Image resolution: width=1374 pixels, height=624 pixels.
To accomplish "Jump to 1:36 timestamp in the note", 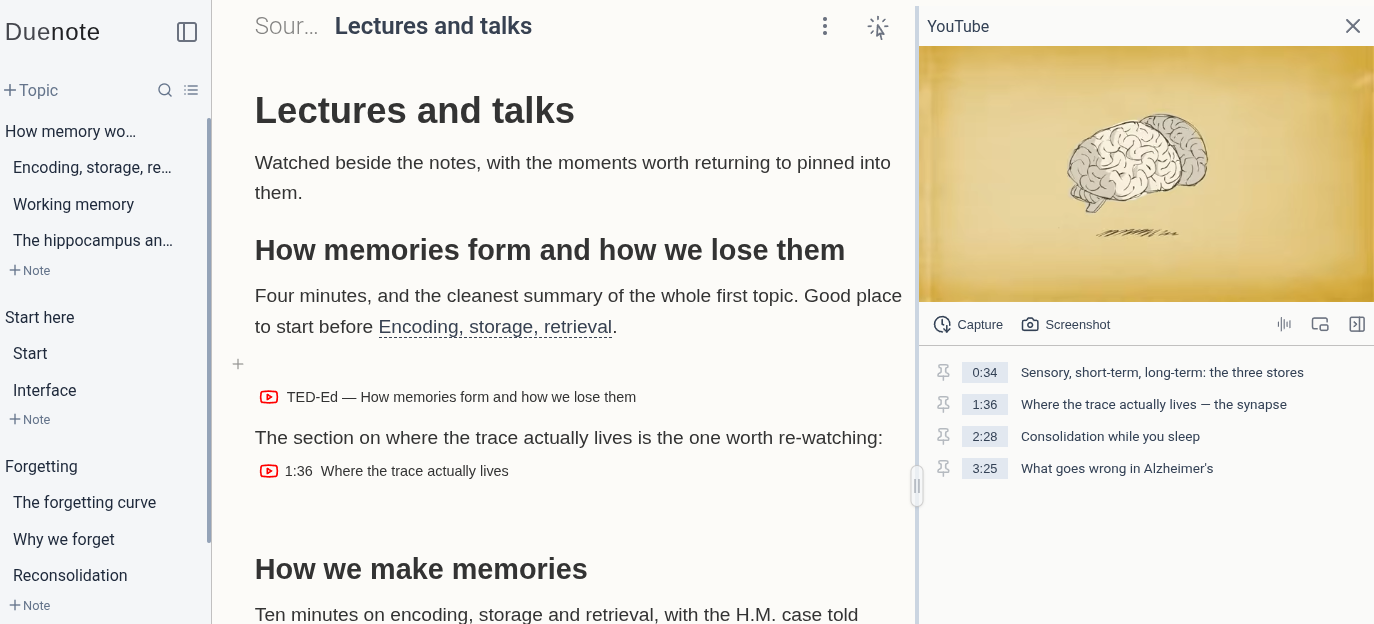I will [x=298, y=471].
